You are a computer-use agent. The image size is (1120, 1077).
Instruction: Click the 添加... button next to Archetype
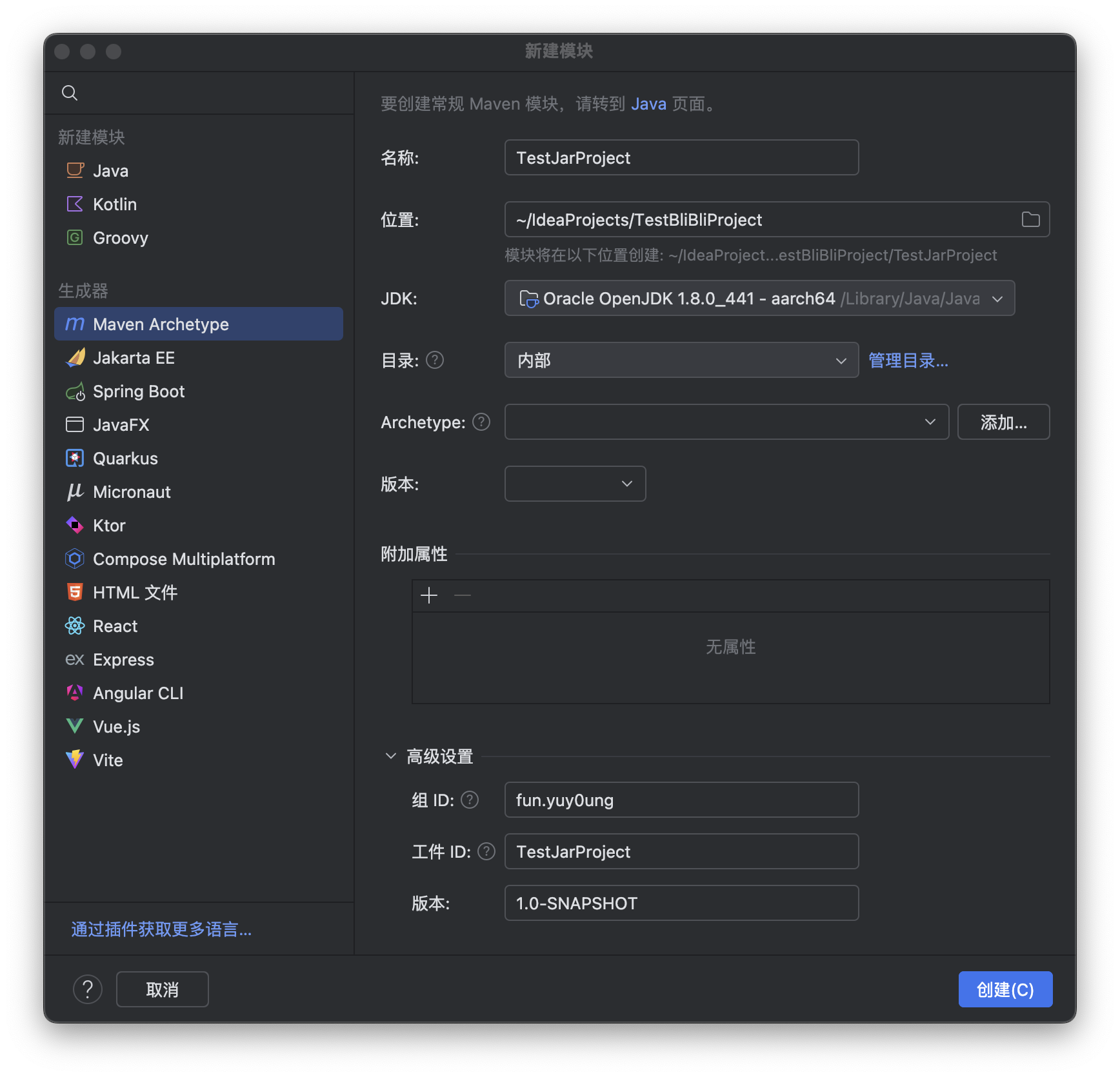coord(1003,422)
